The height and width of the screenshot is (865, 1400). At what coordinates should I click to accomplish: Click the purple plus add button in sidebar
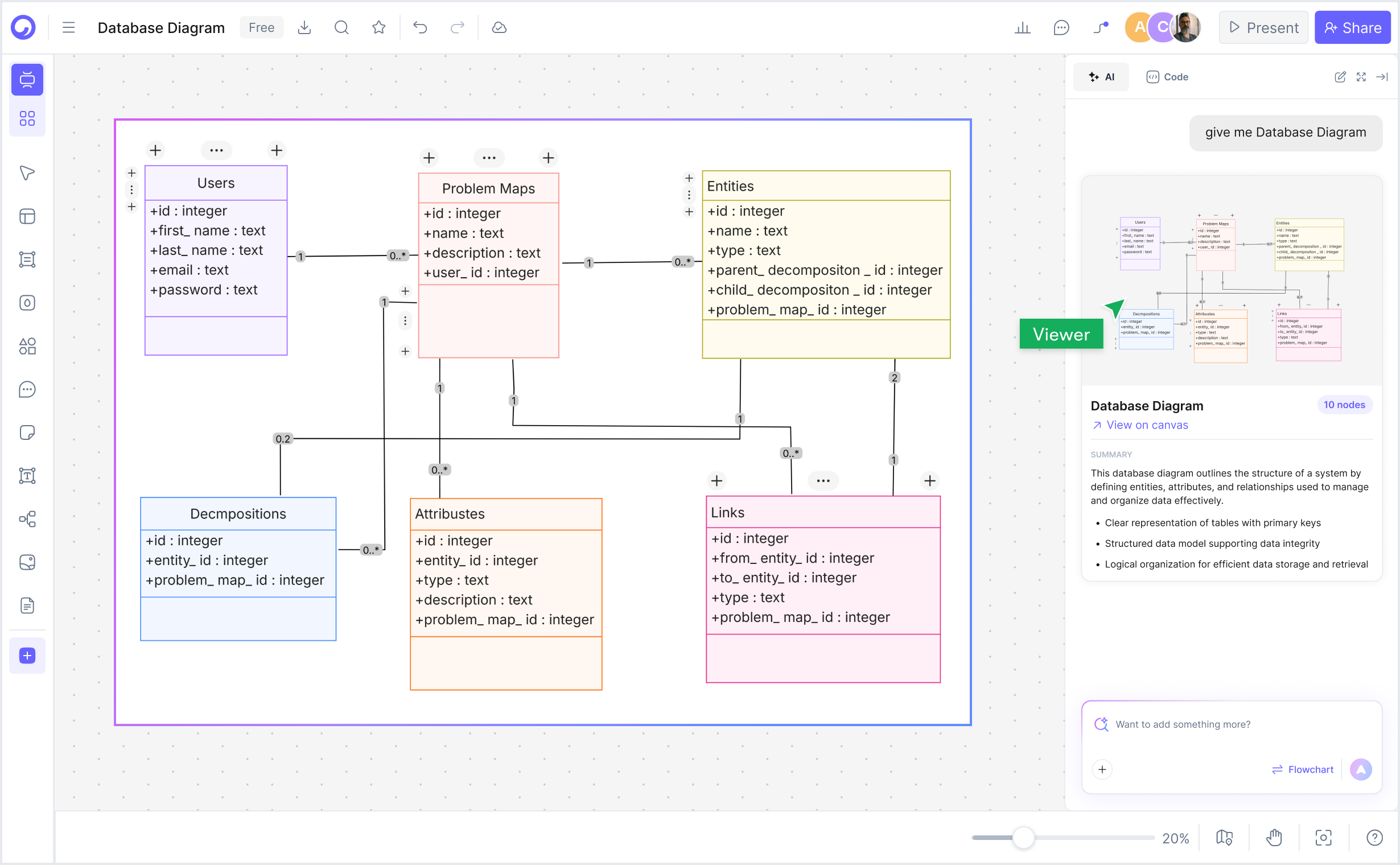(x=27, y=656)
